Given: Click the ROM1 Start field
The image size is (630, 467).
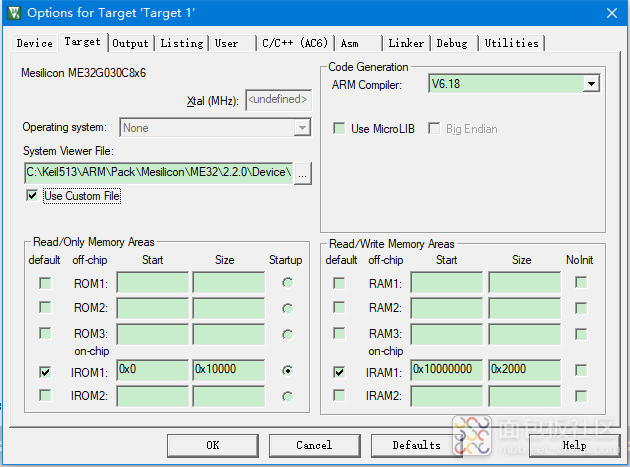Looking at the screenshot, I should coord(153,283).
